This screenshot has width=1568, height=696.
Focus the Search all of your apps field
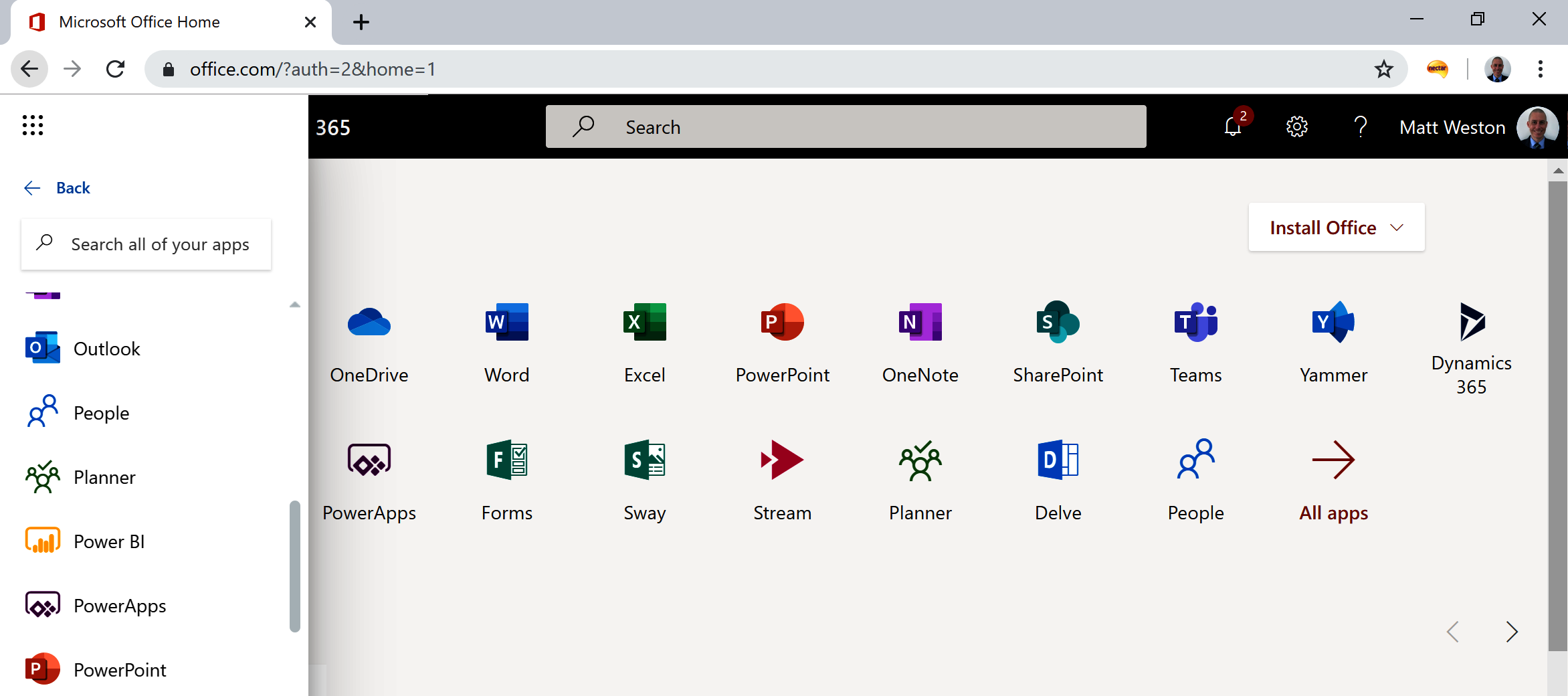(146, 244)
